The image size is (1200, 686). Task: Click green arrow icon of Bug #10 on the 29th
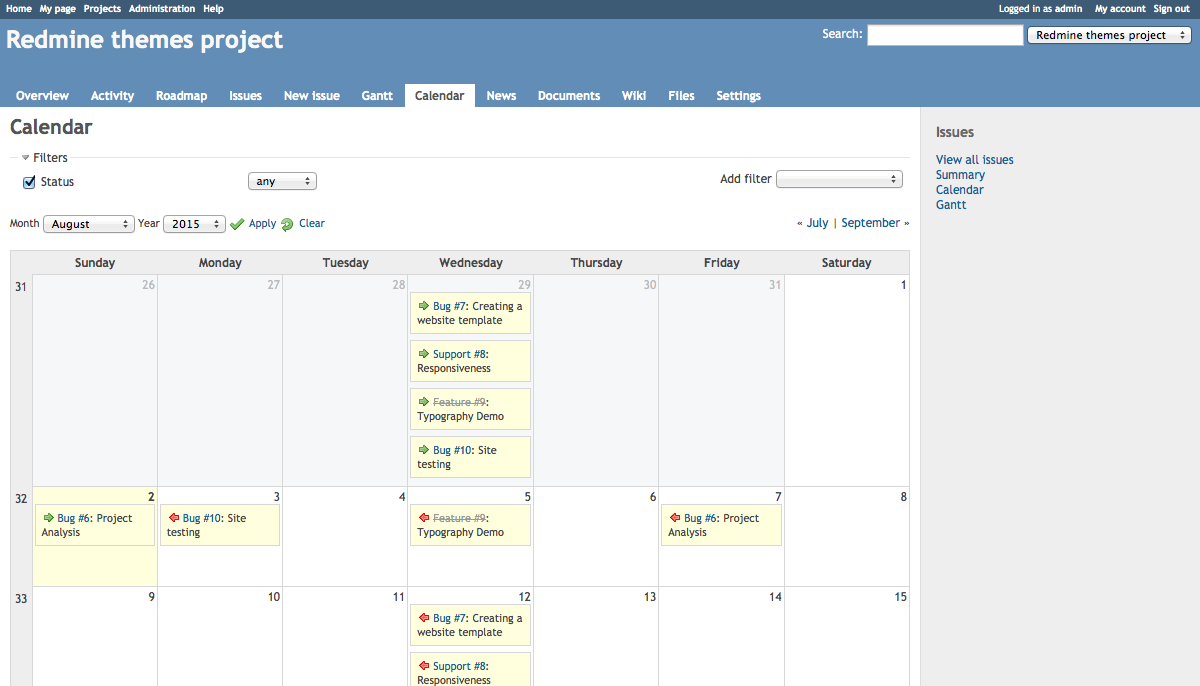point(423,450)
